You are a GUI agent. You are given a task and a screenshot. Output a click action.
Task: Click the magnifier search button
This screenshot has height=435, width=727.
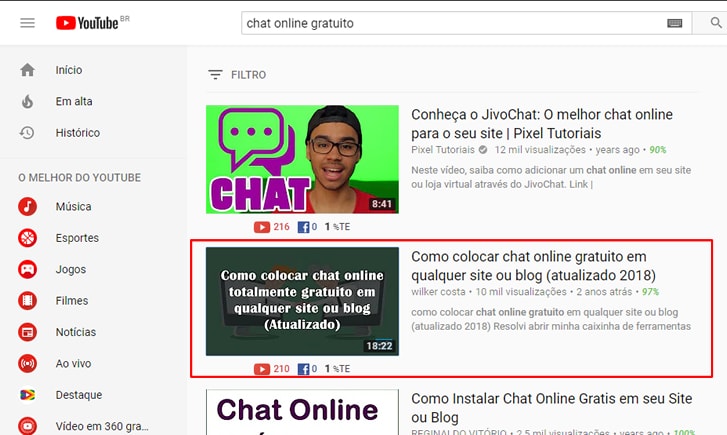point(716,23)
